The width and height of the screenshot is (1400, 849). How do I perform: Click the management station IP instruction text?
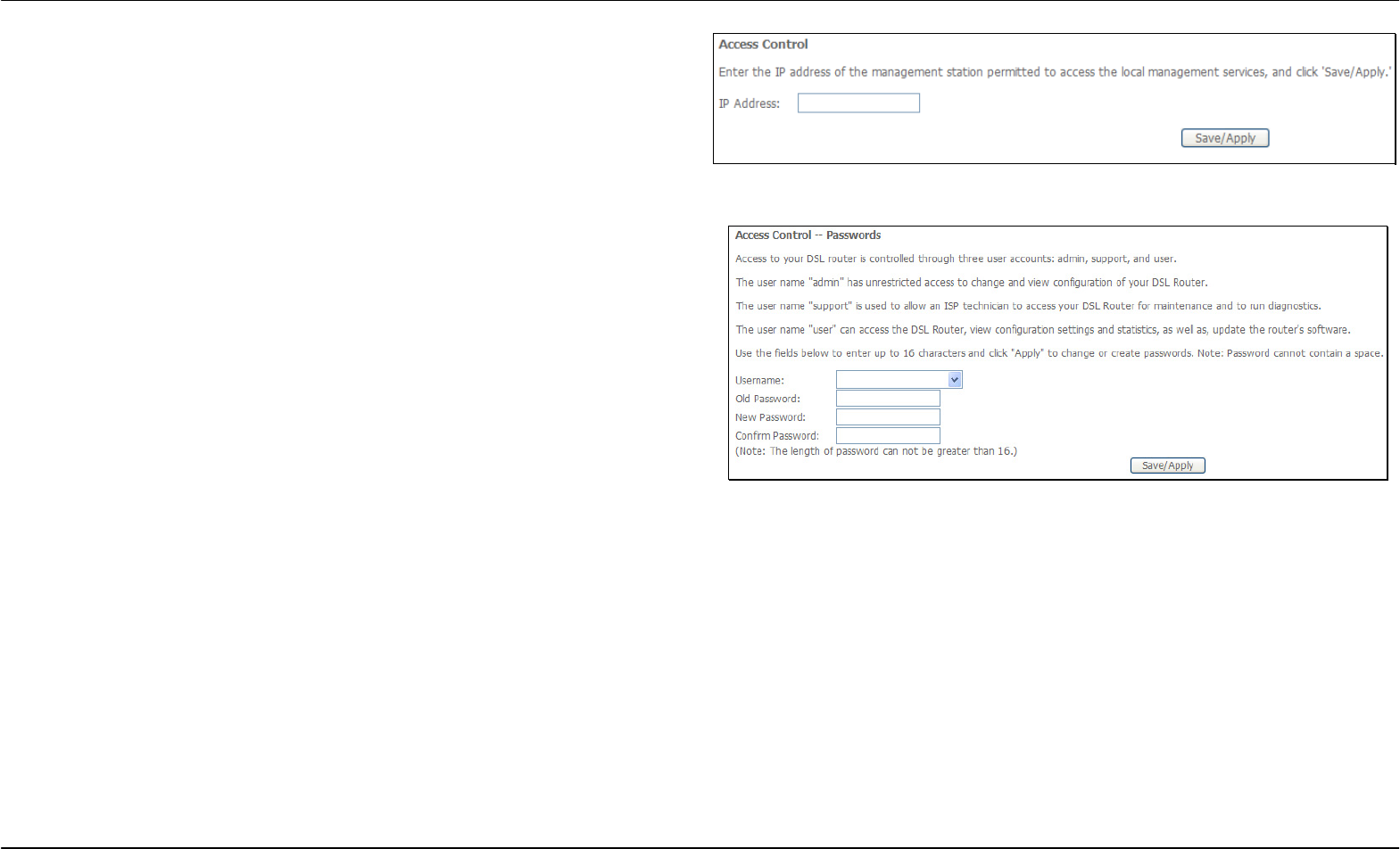(x=1055, y=72)
